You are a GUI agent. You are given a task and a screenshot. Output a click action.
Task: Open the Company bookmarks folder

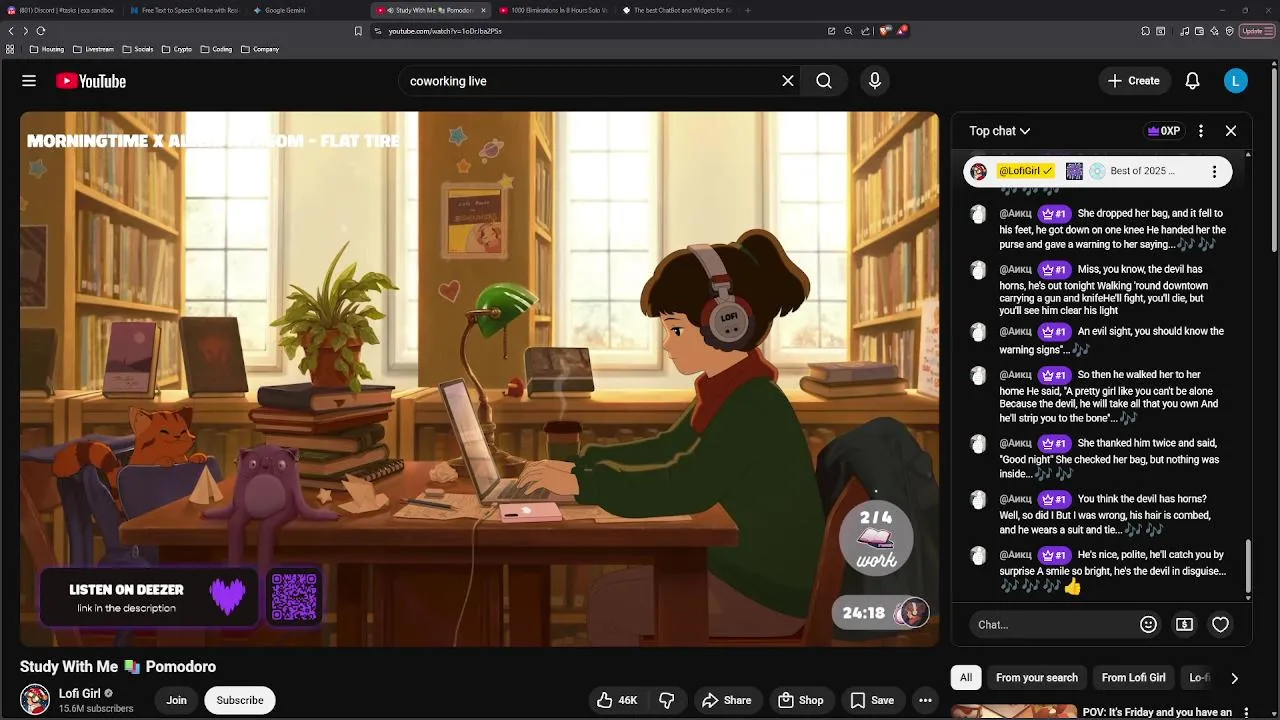pos(260,49)
